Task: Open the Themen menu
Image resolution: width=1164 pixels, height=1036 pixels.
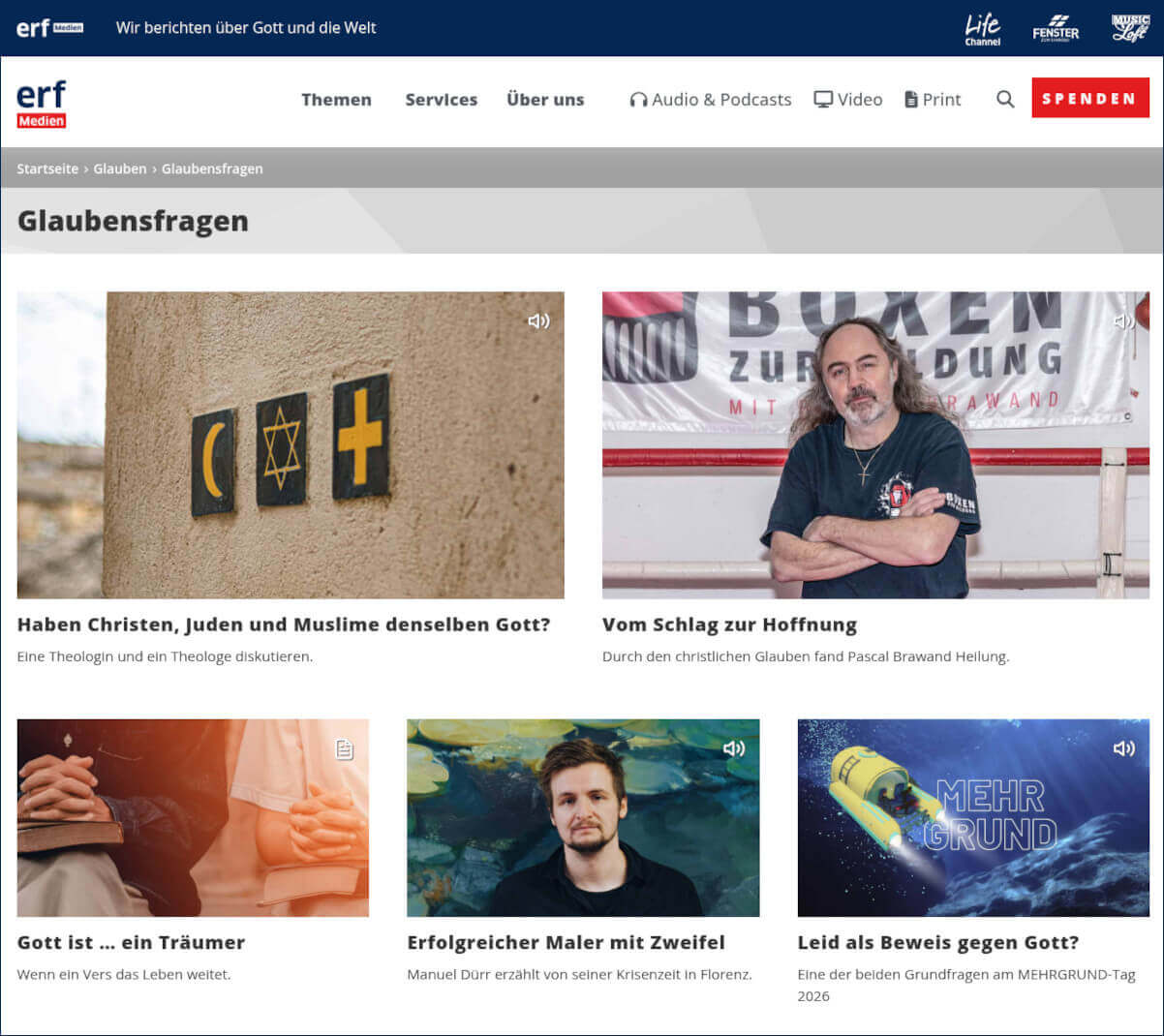Action: pyautogui.click(x=336, y=99)
